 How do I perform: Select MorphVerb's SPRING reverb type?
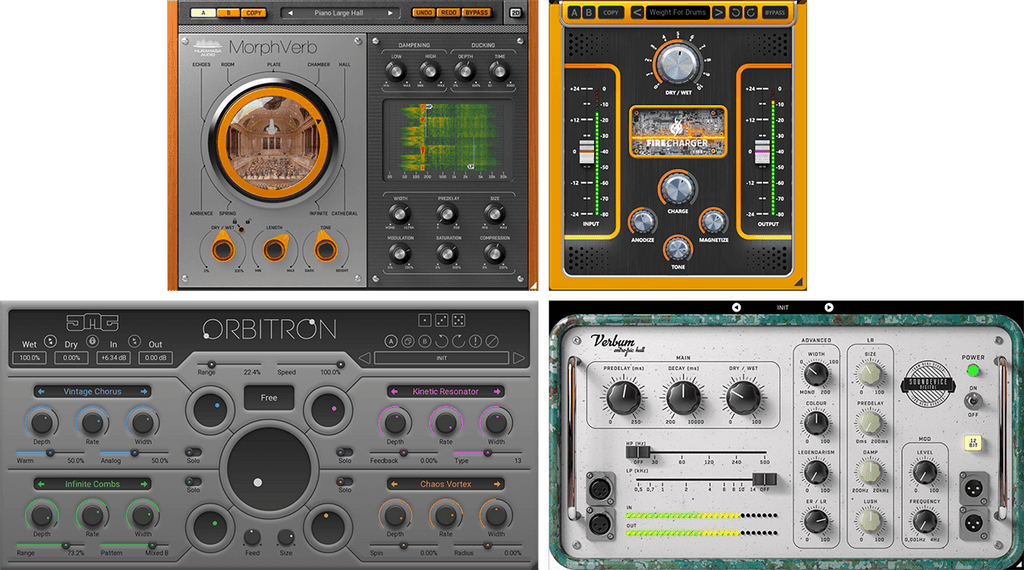[227, 214]
